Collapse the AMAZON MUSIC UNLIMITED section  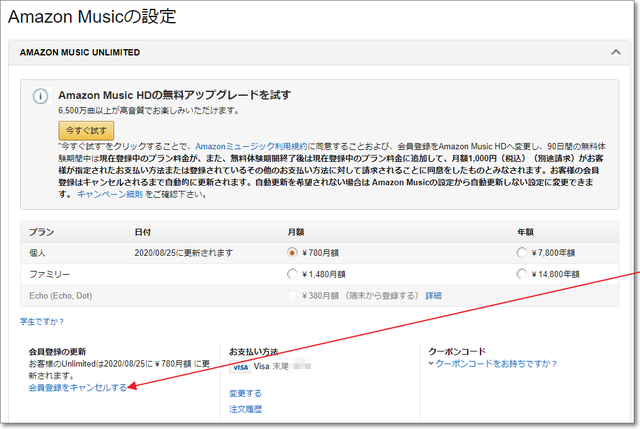pyautogui.click(x=614, y=52)
